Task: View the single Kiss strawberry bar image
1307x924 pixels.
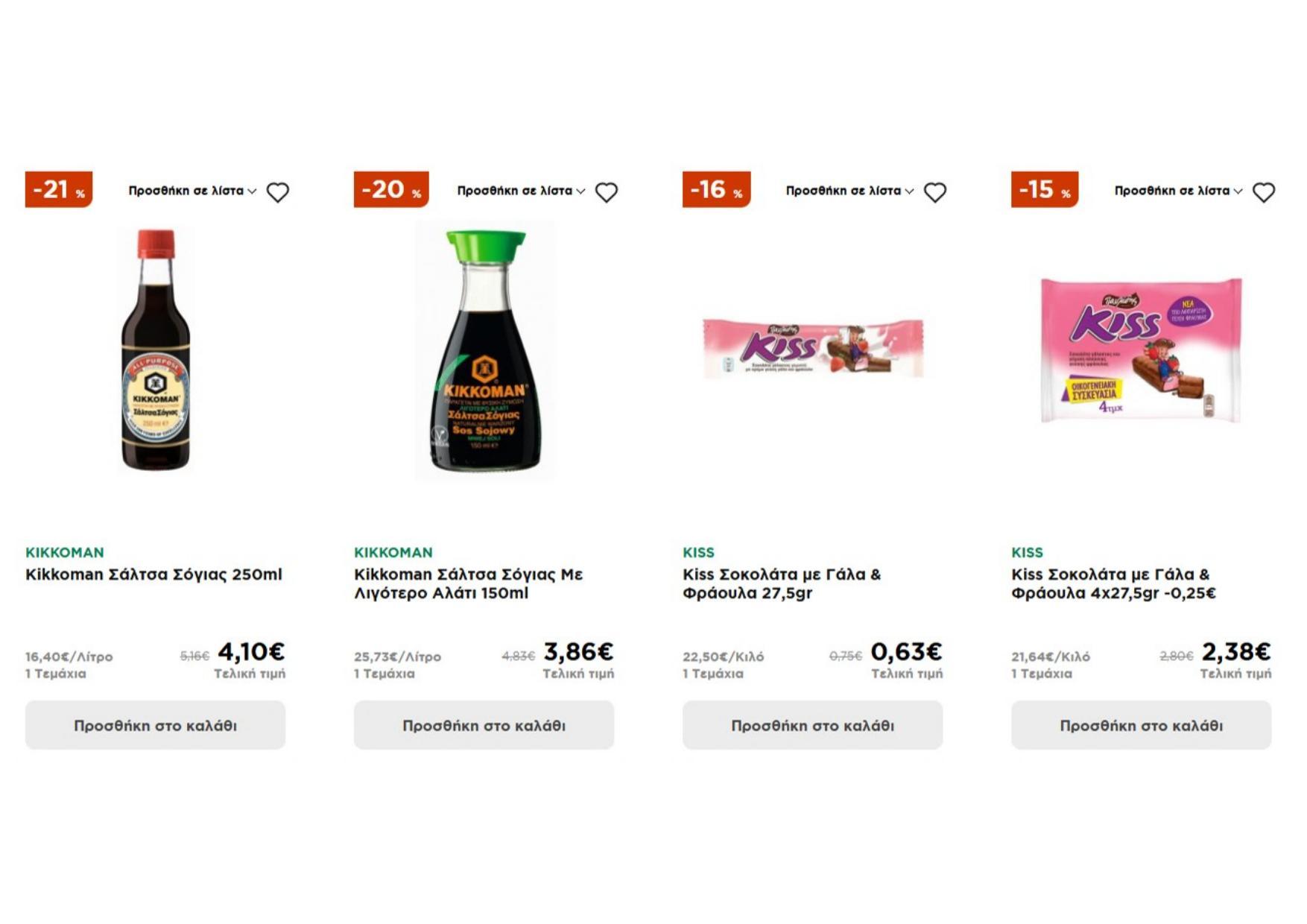Action: pos(813,348)
